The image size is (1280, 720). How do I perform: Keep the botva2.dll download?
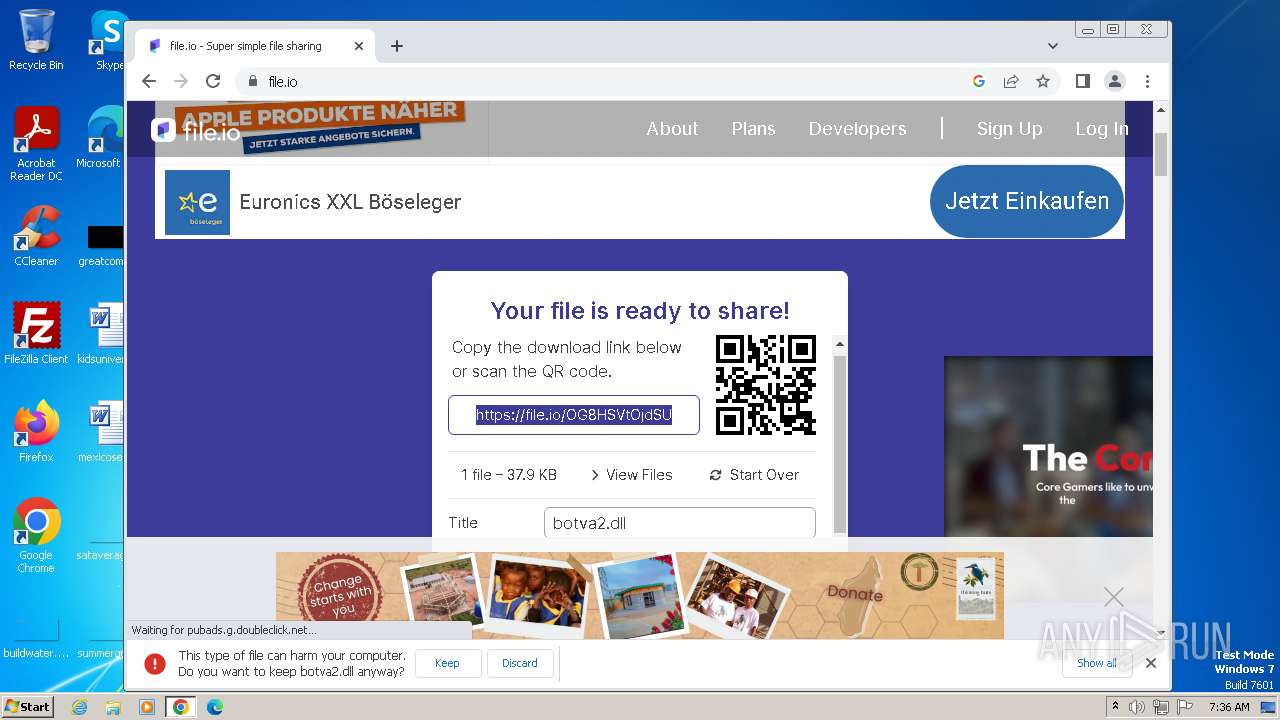447,663
